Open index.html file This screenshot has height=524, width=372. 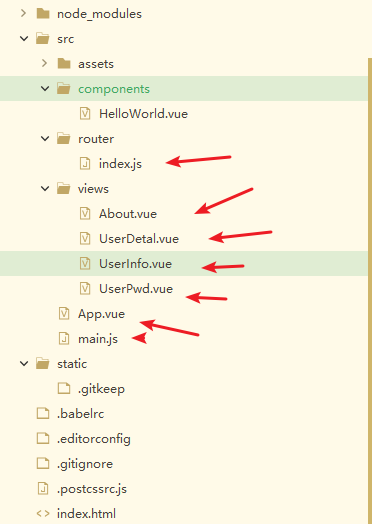coord(86,514)
